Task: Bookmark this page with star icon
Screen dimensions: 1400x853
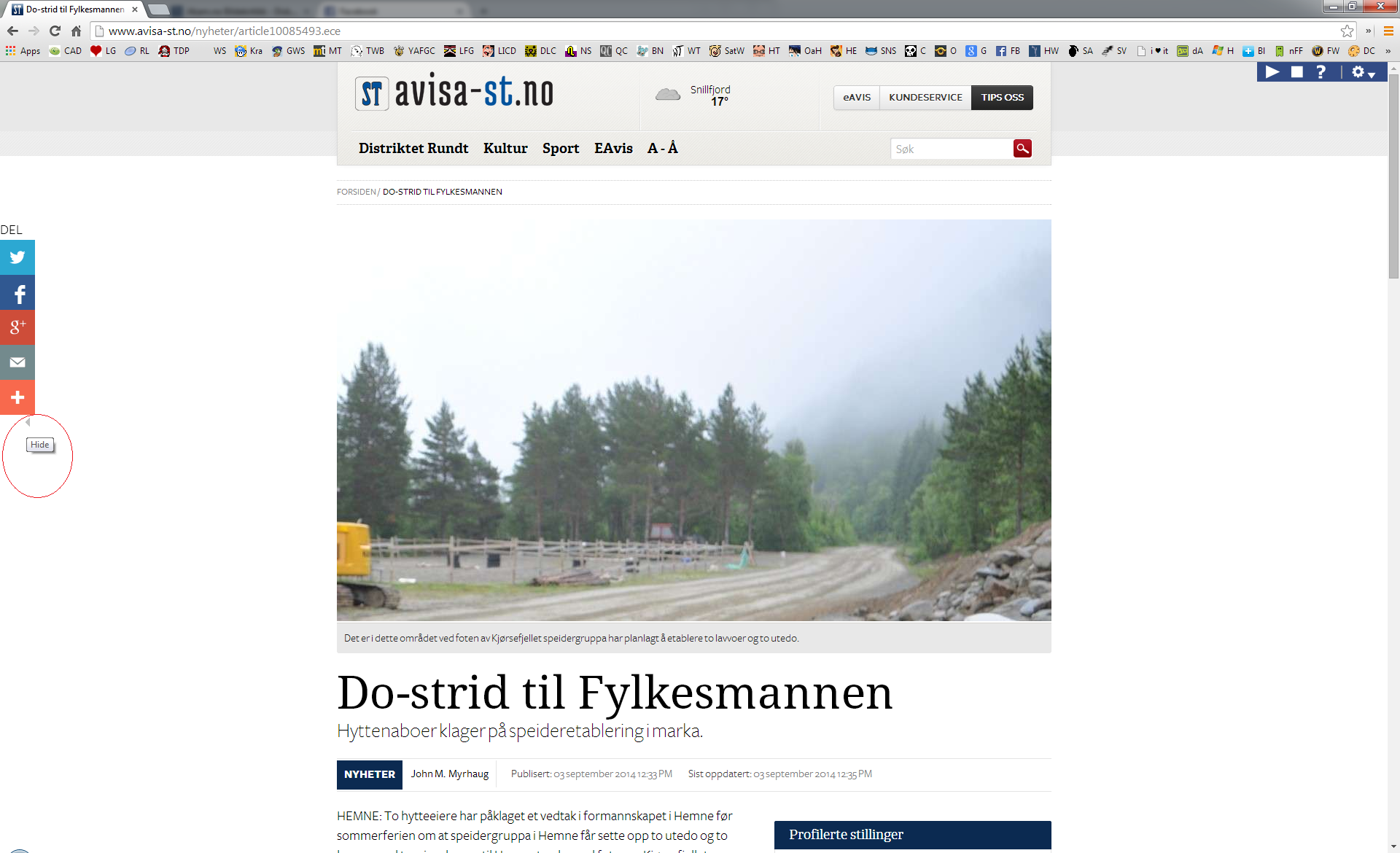Action: click(1347, 31)
